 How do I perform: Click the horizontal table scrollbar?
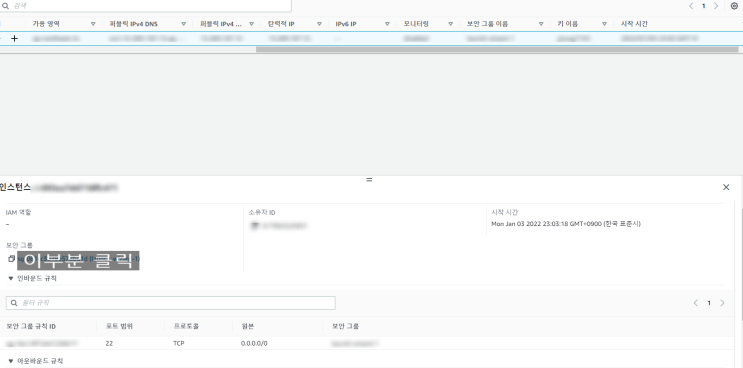click(497, 49)
